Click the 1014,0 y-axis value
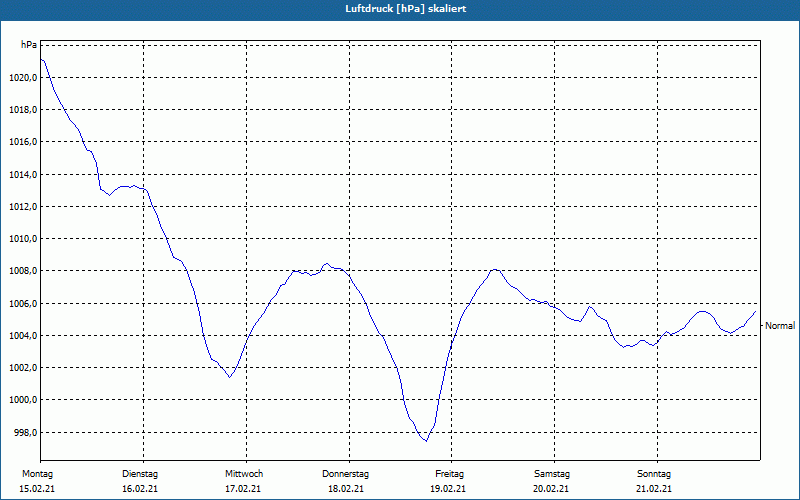The image size is (800, 500). coord(23,174)
